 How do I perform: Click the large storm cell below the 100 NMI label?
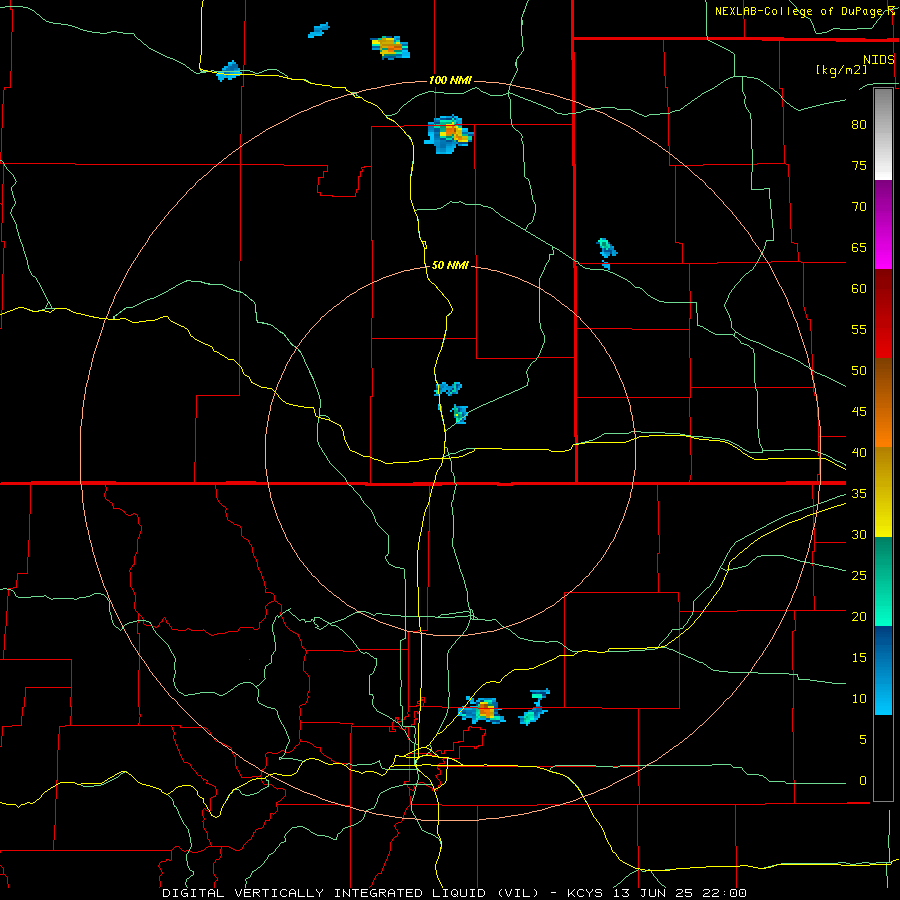[x=449, y=134]
